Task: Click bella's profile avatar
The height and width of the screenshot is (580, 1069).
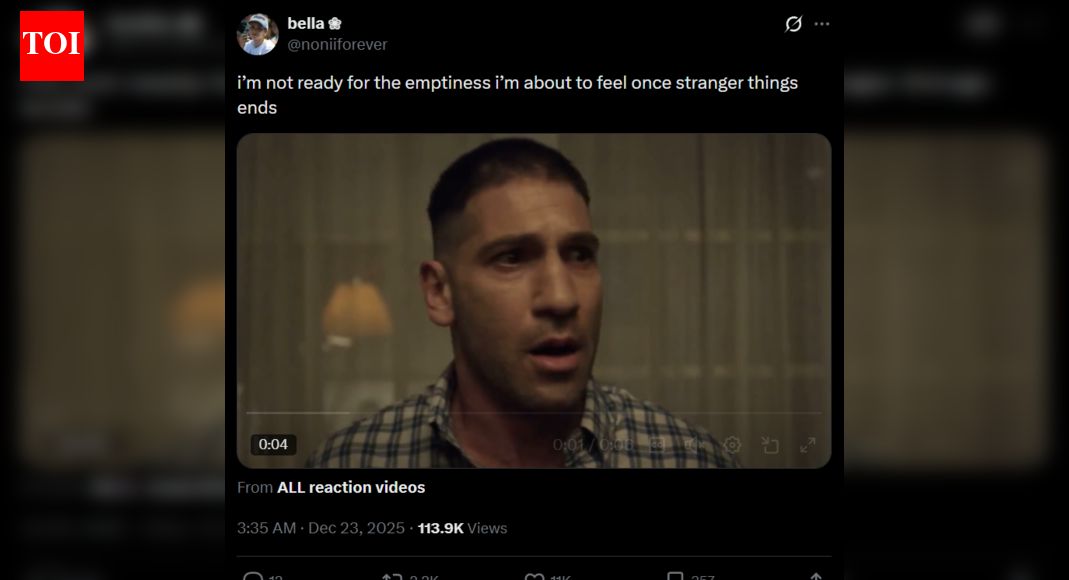Action: [x=257, y=34]
